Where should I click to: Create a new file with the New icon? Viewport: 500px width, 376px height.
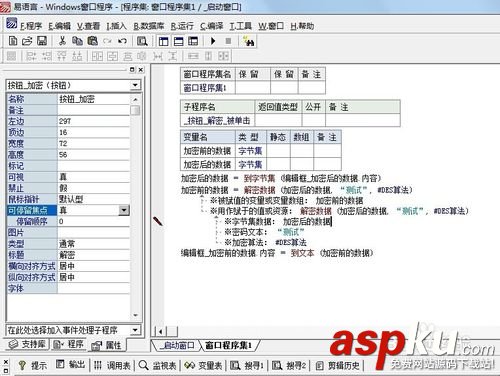click(x=13, y=41)
